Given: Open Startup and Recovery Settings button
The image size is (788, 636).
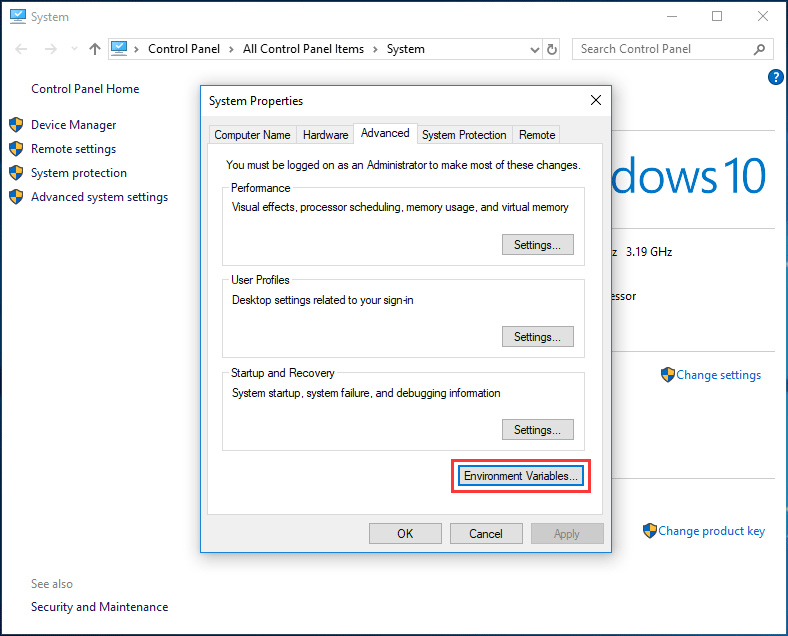Looking at the screenshot, I should (x=538, y=430).
